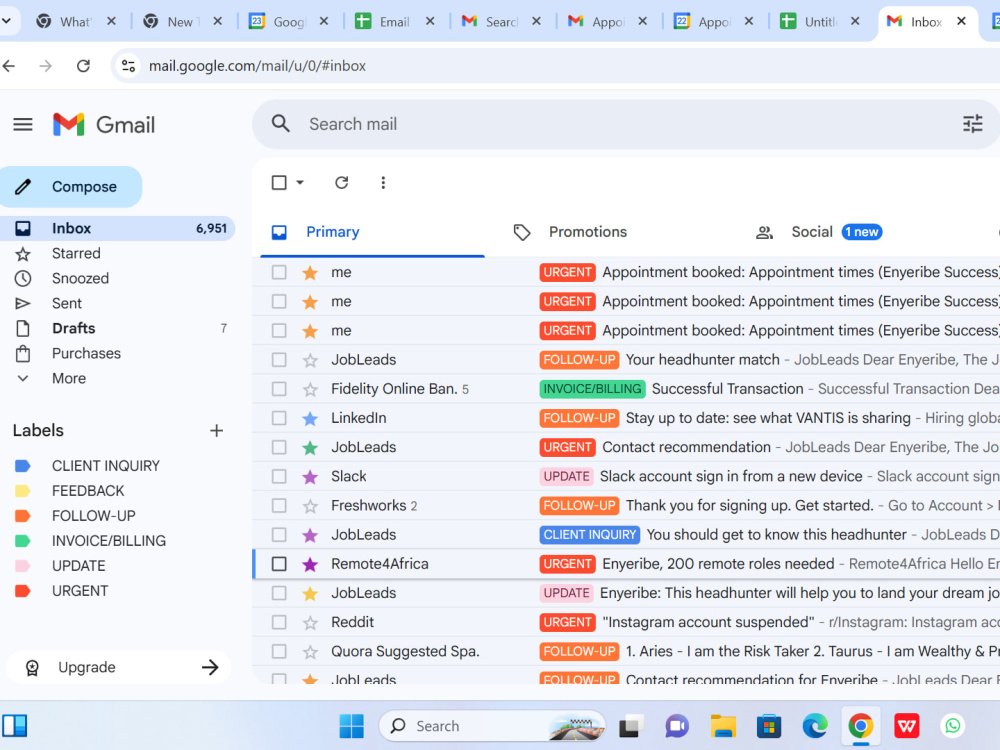Open the tab search dropdown in Chrome
1000x750 pixels.
pos(7,21)
